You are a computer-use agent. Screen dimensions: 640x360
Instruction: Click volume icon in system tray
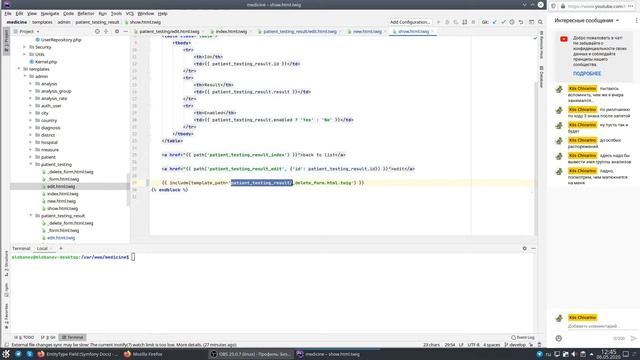click(574, 354)
